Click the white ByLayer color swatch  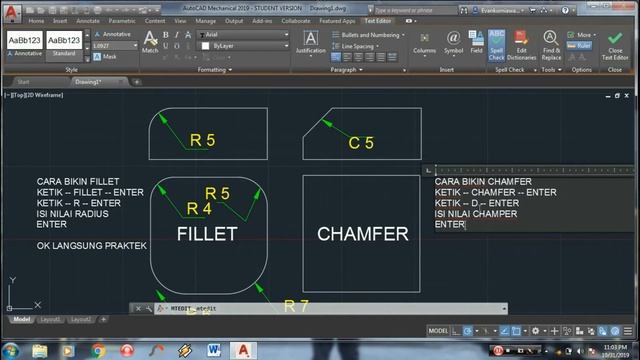tap(205, 46)
